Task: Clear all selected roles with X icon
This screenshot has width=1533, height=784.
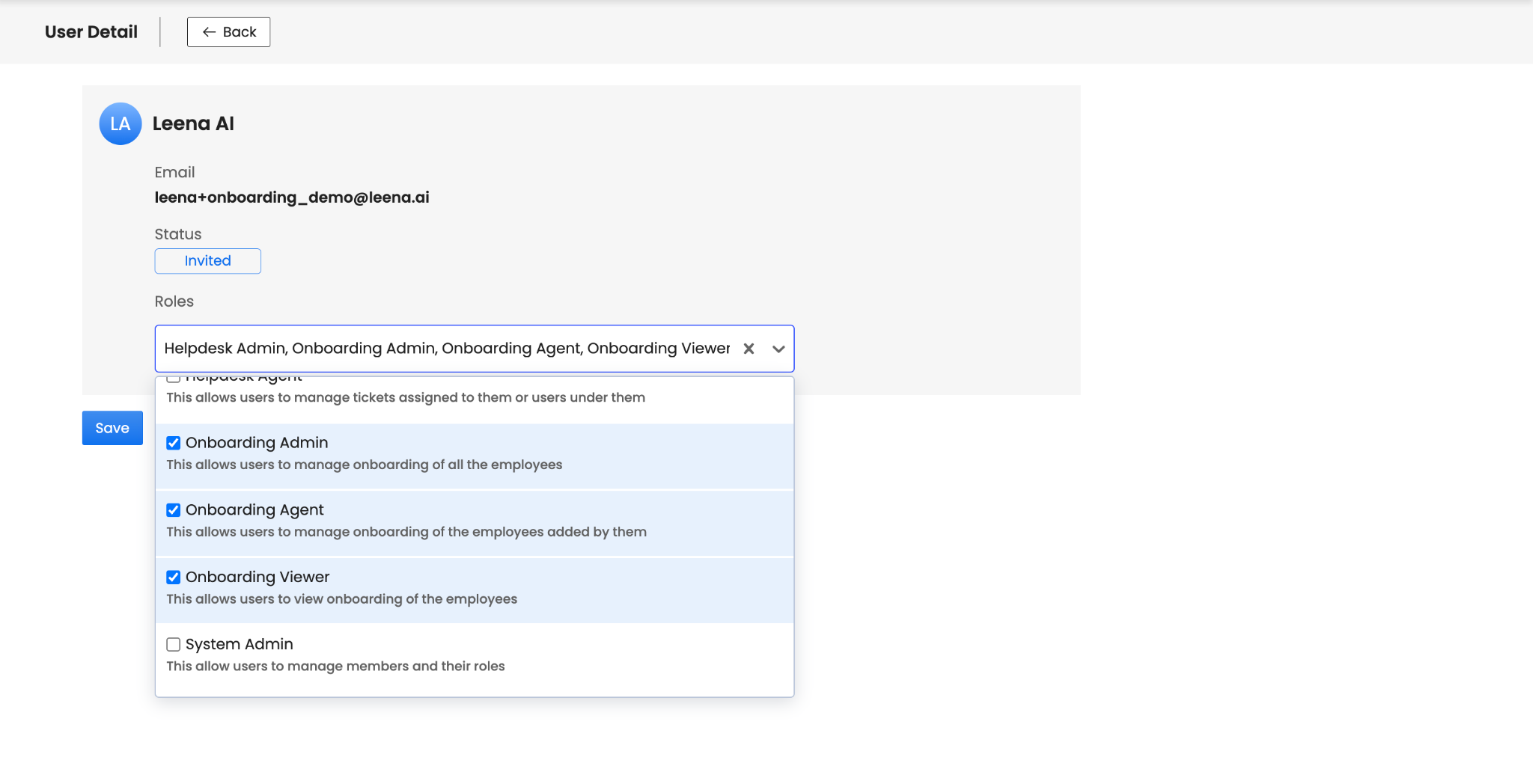Action: pos(749,349)
